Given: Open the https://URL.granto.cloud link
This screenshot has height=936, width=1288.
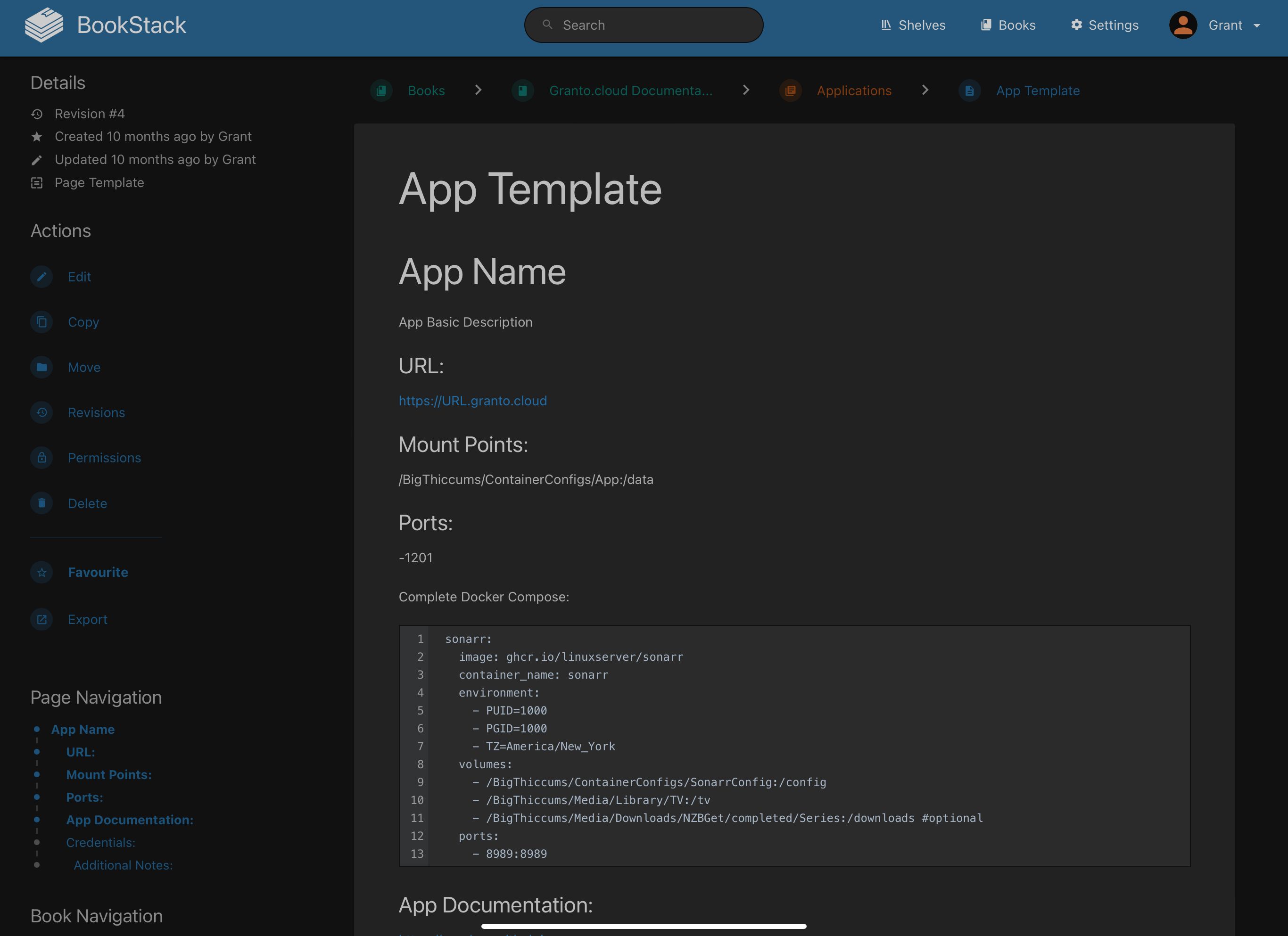Looking at the screenshot, I should pos(472,401).
